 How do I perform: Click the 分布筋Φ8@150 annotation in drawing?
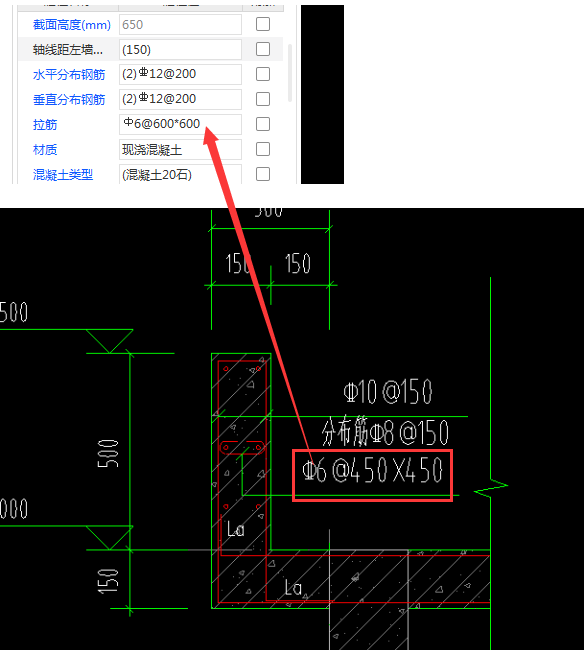[x=385, y=432]
